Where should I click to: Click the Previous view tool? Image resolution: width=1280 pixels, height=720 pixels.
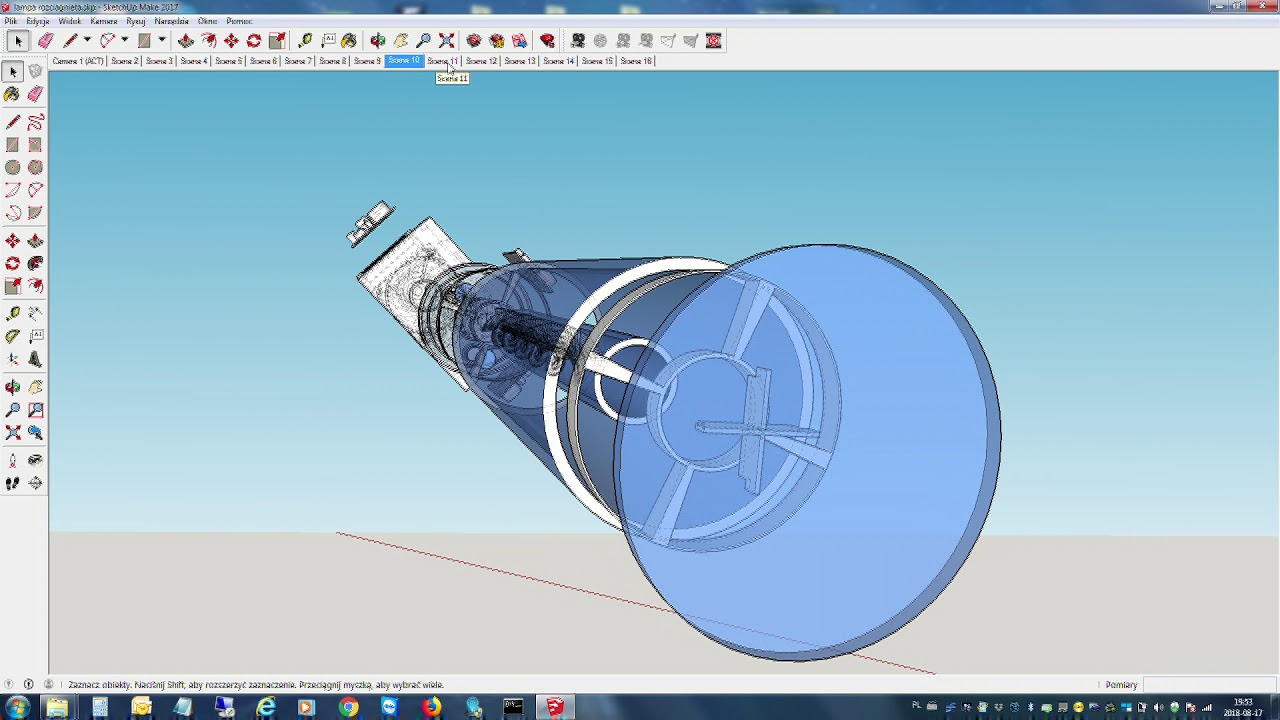coord(35,433)
